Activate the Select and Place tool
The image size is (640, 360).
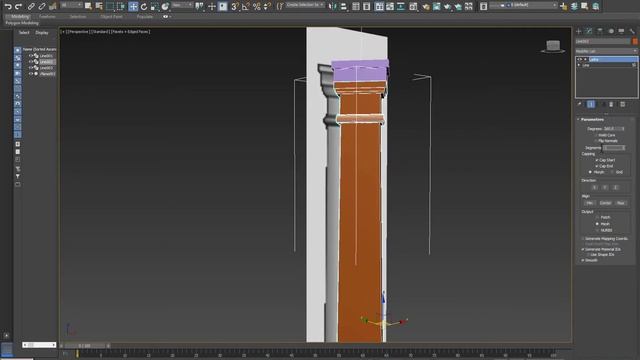click(165, 6)
